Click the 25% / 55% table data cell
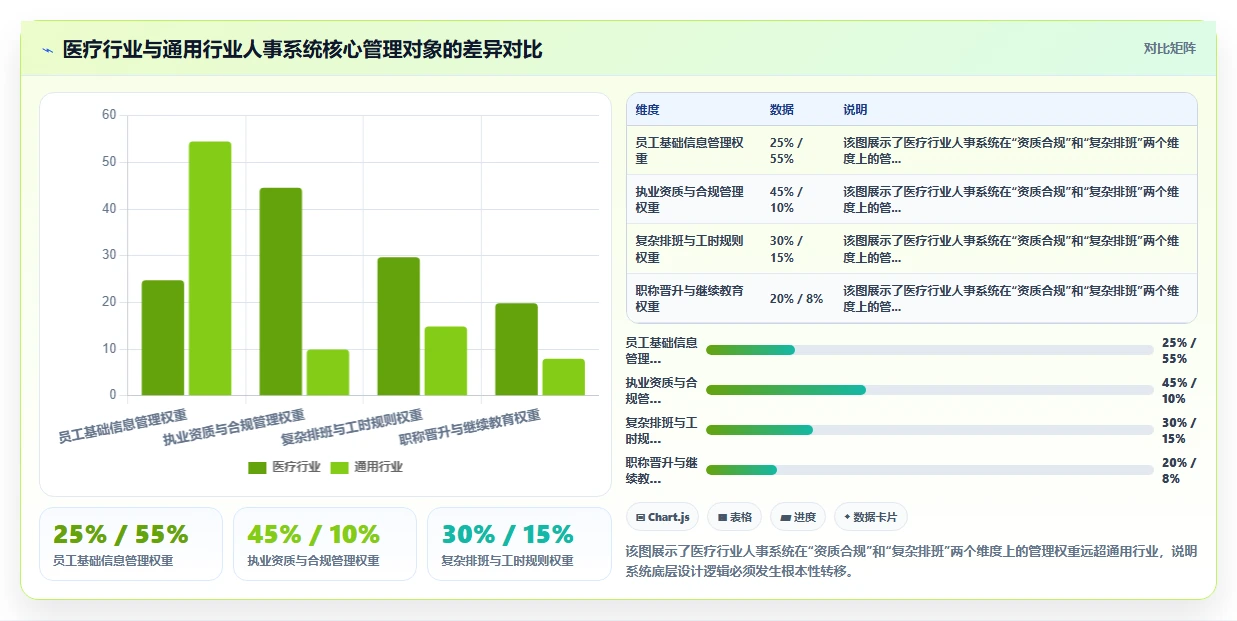1237x621 pixels. [798, 151]
